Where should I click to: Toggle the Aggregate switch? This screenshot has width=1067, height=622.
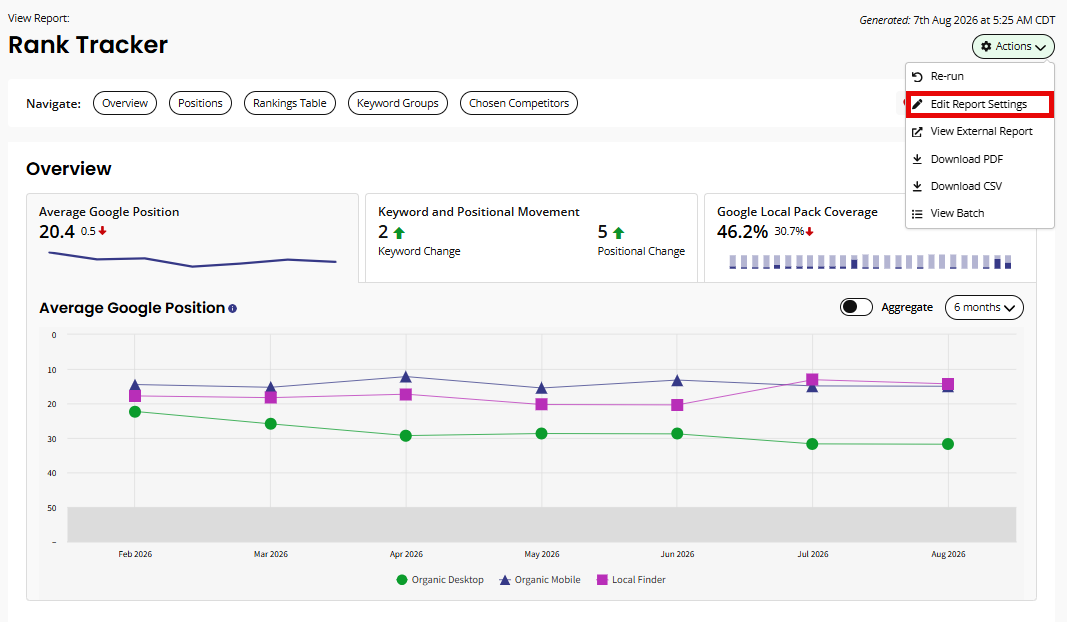(856, 307)
